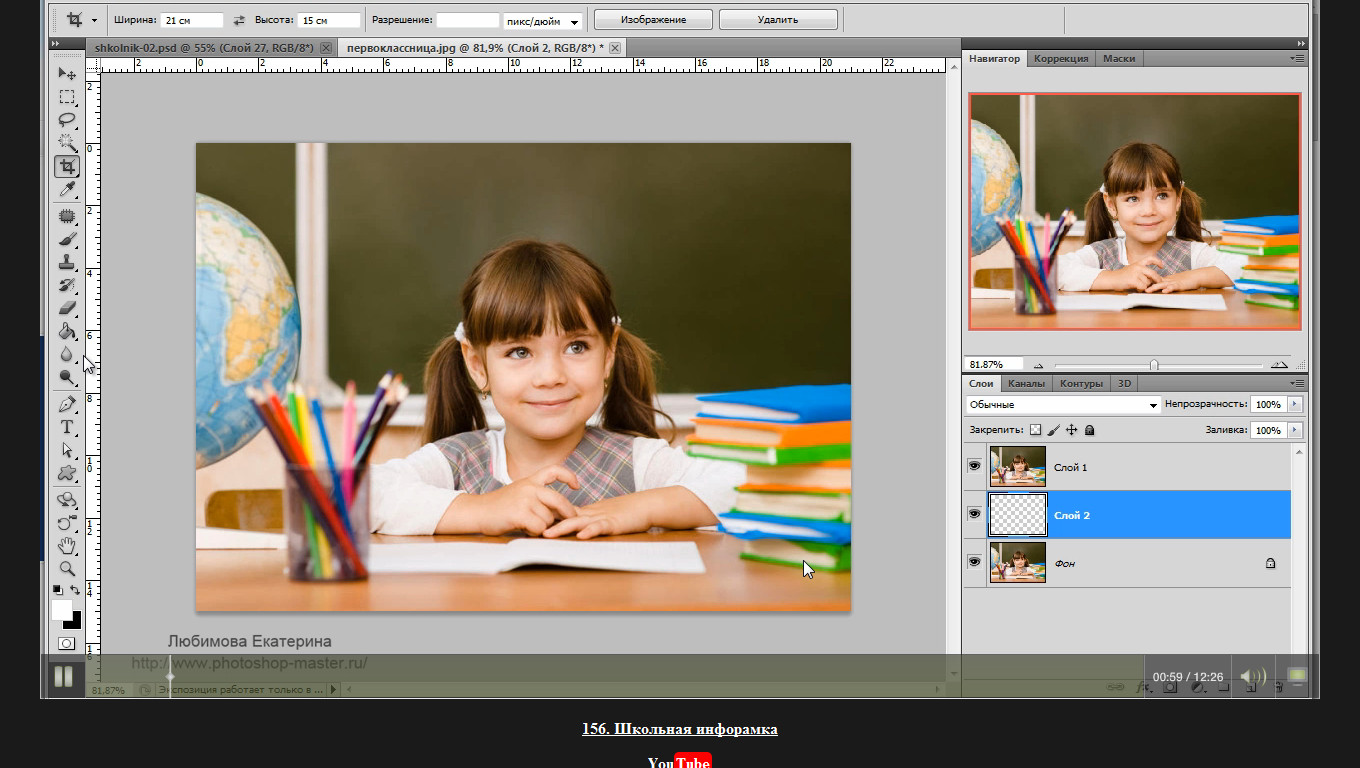Screen dimensions: 1360x768
Task: Open the Обычные blend mode dropdown
Action: (x=1063, y=405)
